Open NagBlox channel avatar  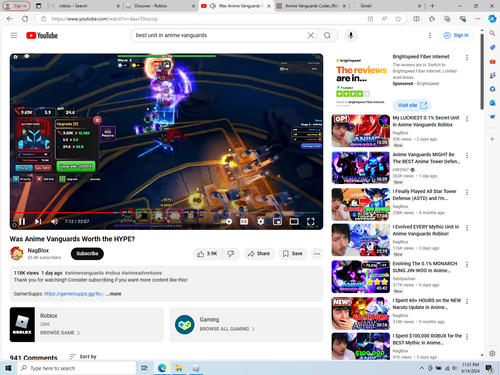17,253
